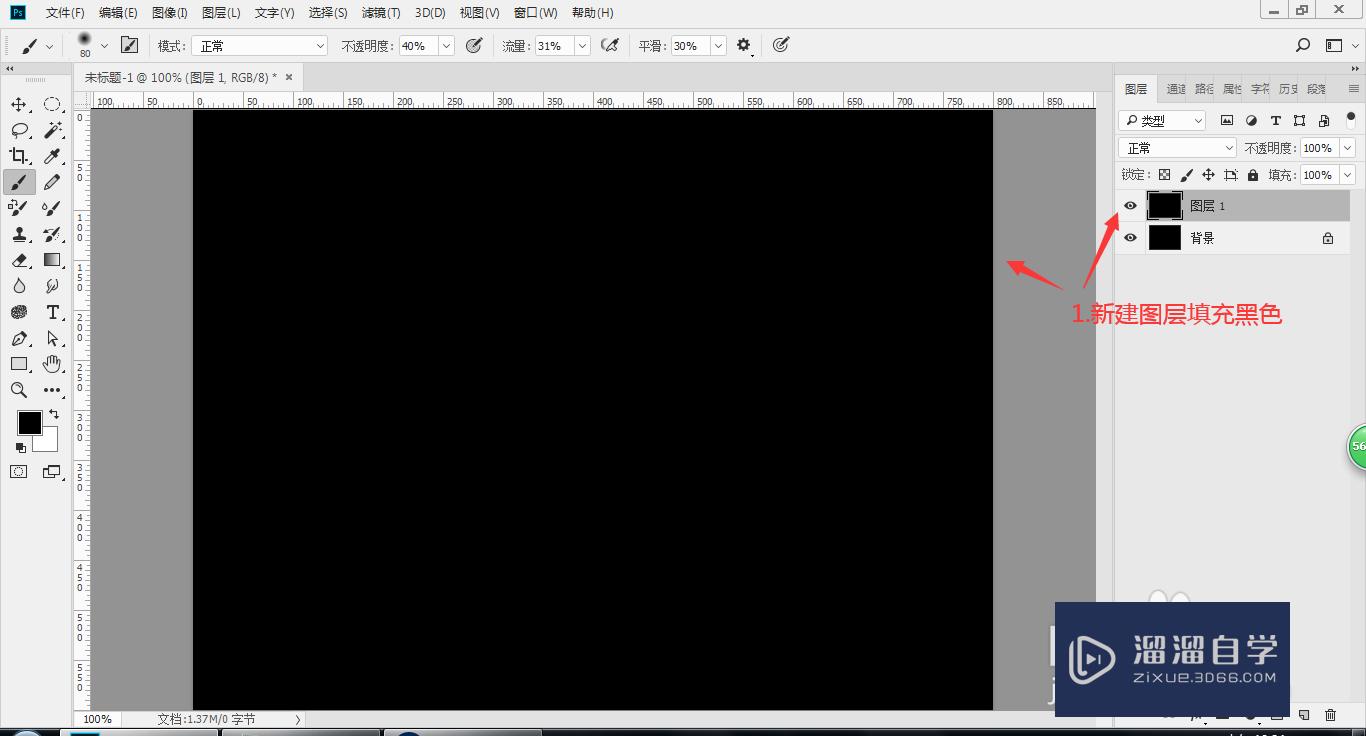Select the Move tool
1366x736 pixels.
coord(19,105)
